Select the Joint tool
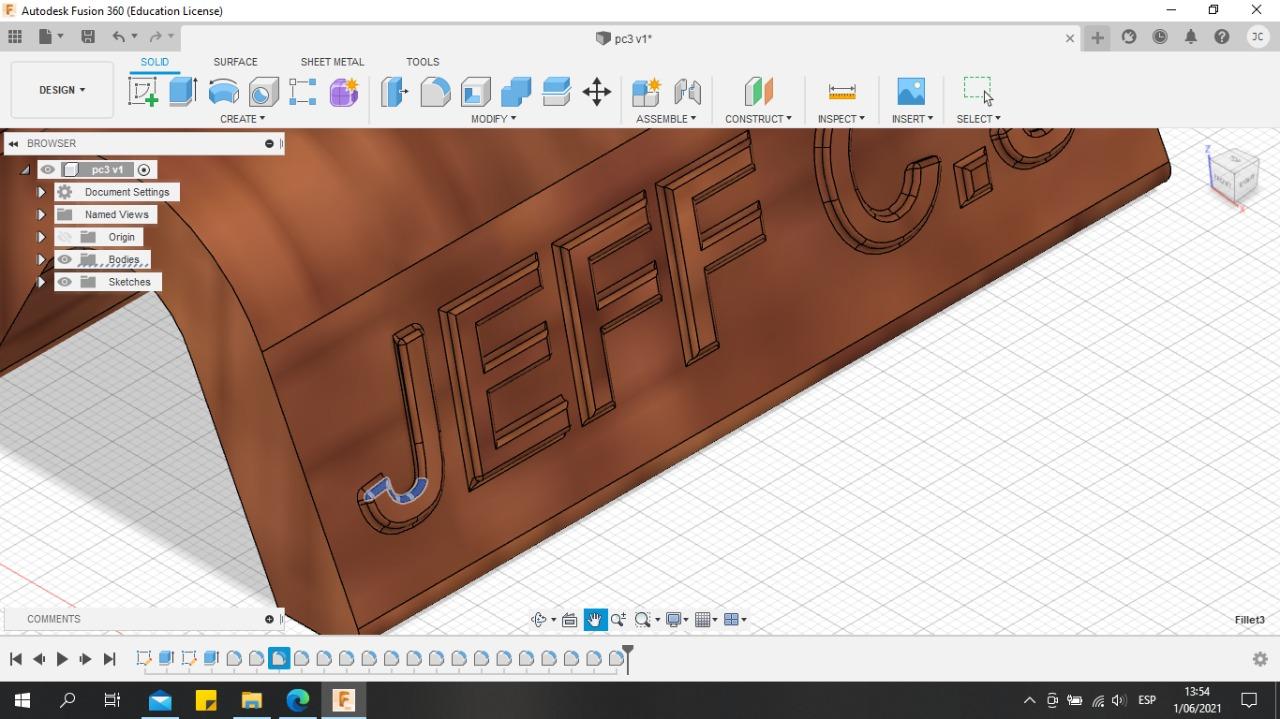1280x719 pixels. (x=687, y=92)
